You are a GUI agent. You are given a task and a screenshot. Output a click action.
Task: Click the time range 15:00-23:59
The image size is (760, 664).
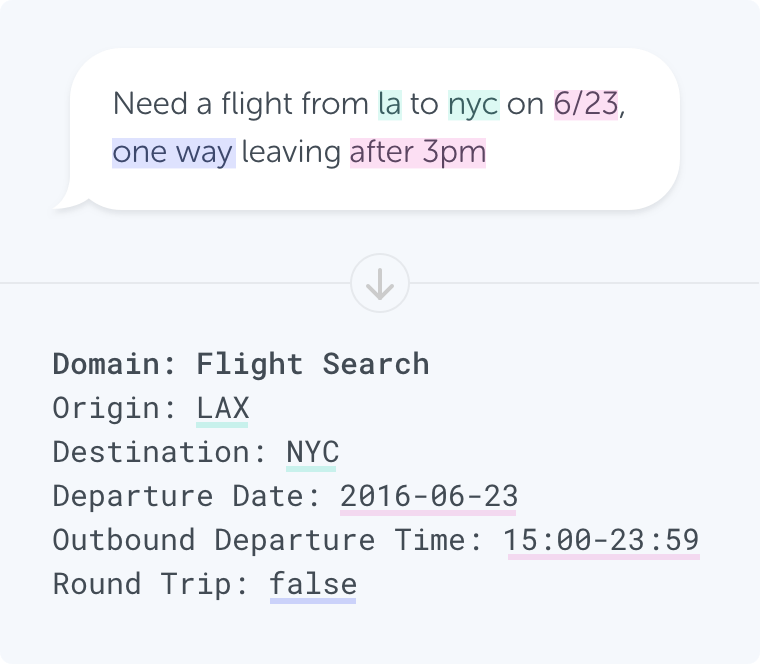(602, 540)
